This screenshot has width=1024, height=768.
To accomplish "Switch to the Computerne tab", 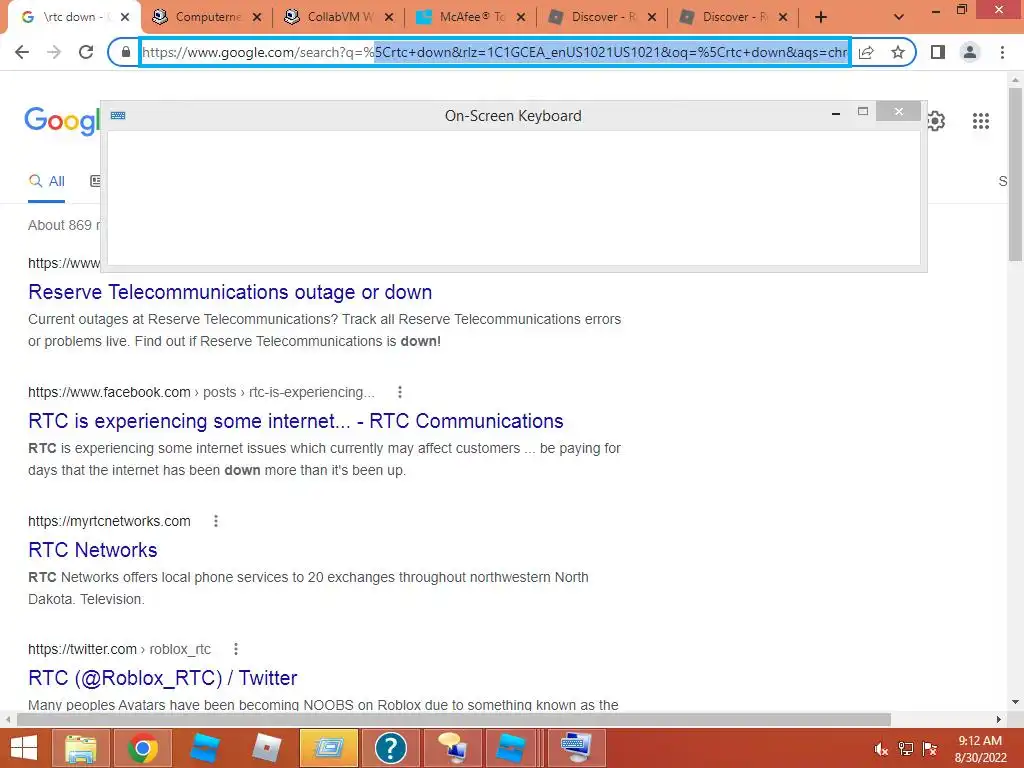I will tap(208, 17).
